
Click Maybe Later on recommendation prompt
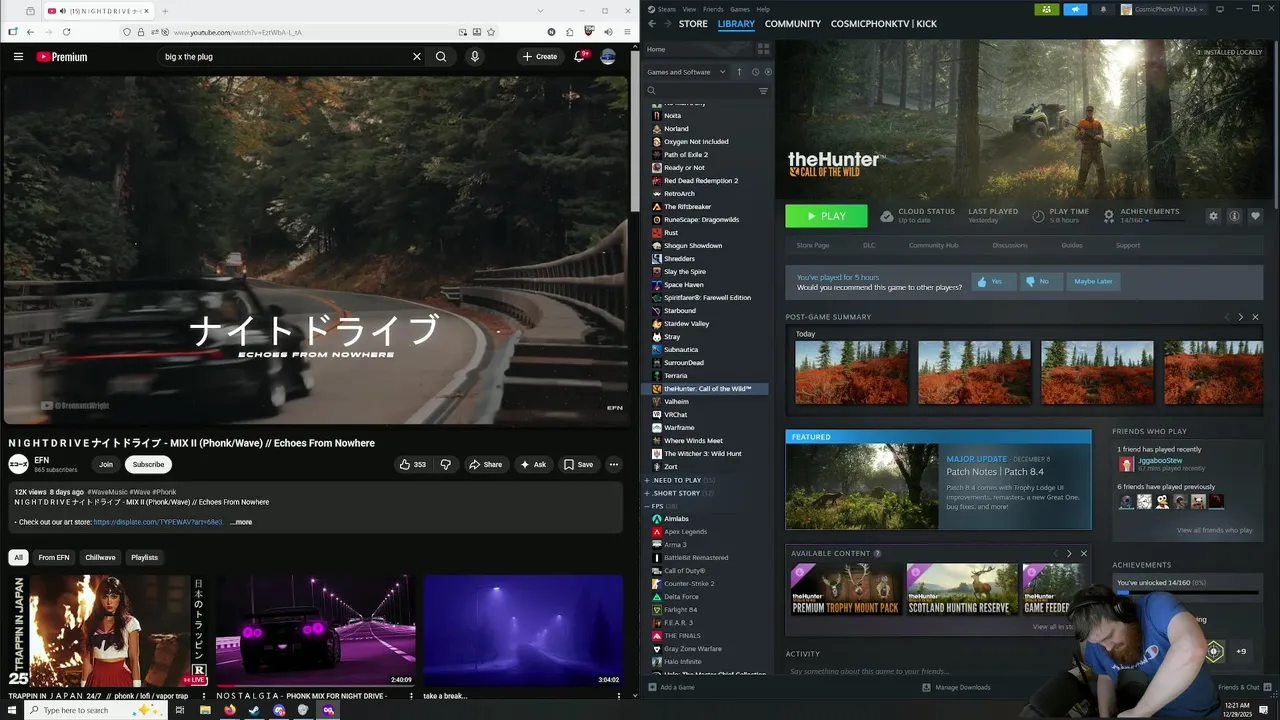(1093, 281)
